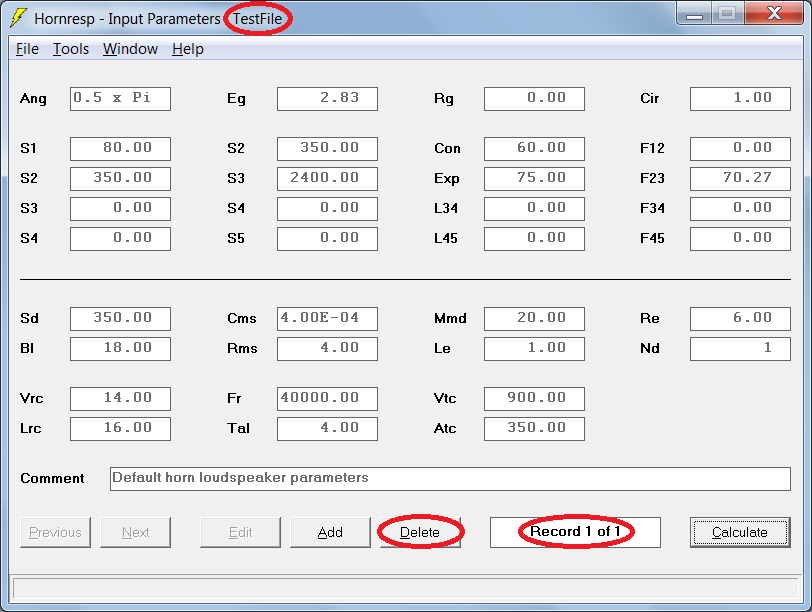Open the Window menu
Image resolution: width=812 pixels, height=612 pixels.
[130, 49]
